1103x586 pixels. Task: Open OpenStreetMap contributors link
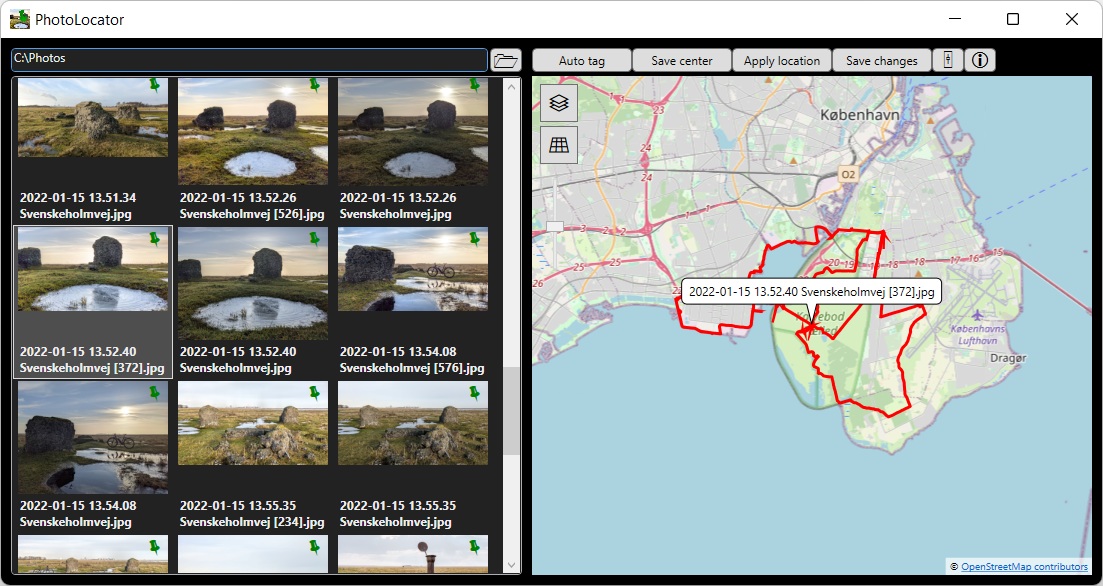pyautogui.click(x=1024, y=567)
